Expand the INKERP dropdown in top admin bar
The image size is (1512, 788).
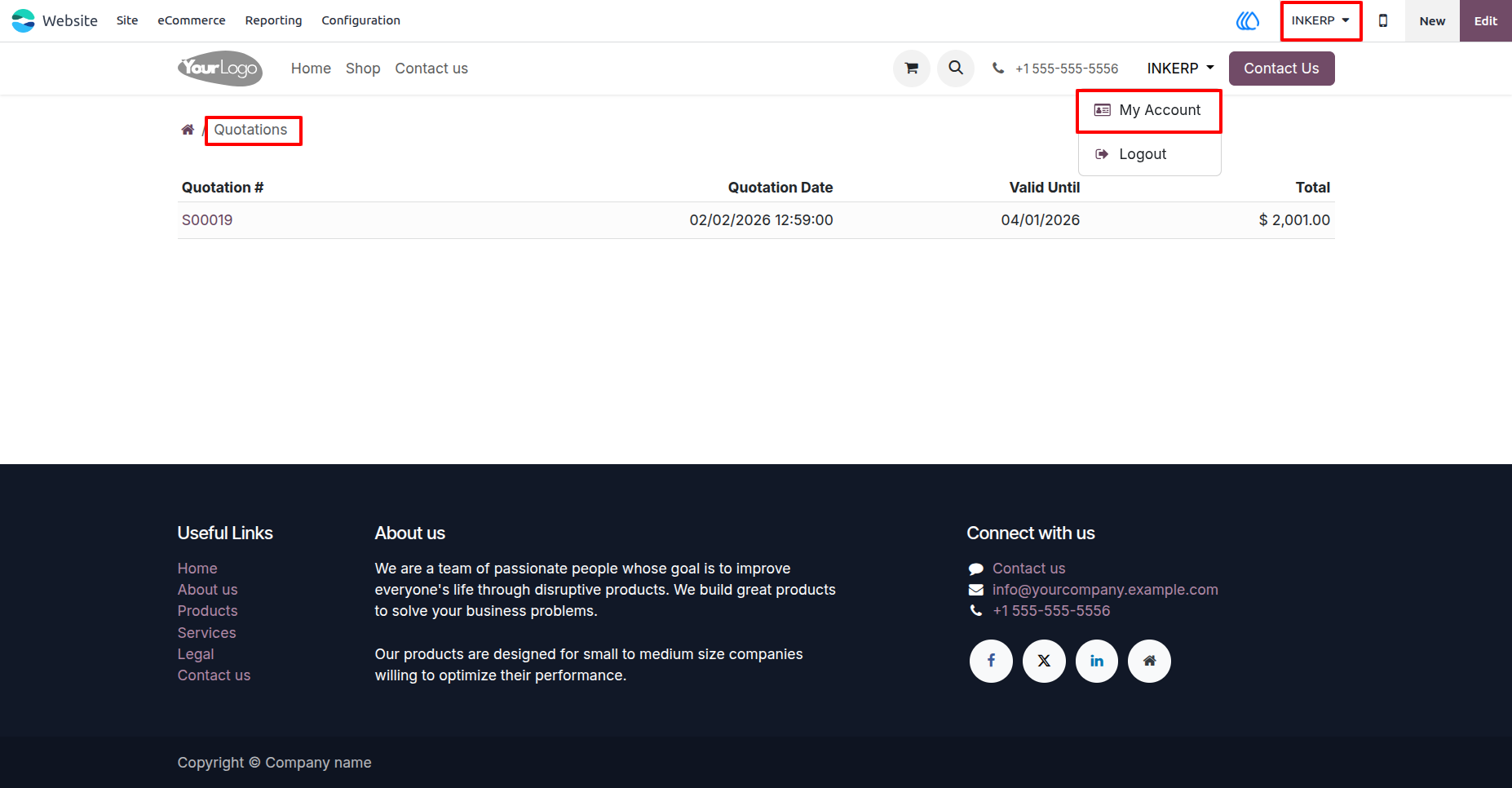[x=1320, y=20]
